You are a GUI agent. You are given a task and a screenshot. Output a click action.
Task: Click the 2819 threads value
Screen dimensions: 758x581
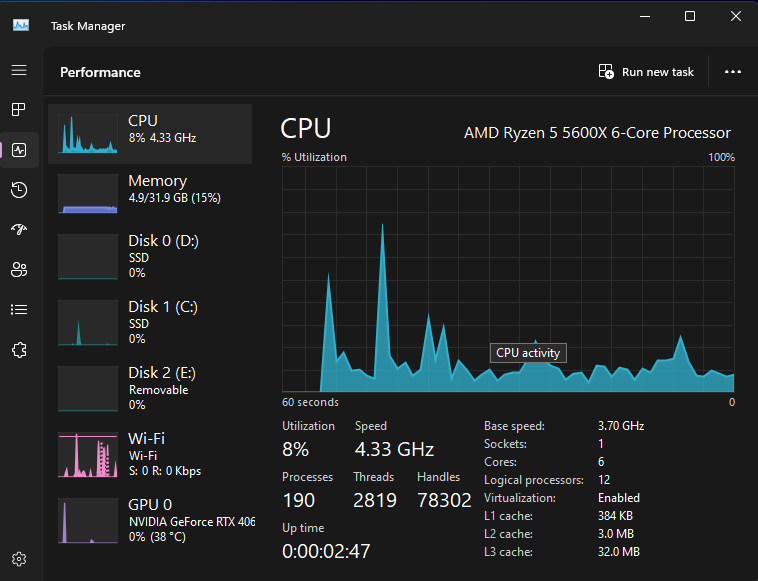(x=375, y=500)
